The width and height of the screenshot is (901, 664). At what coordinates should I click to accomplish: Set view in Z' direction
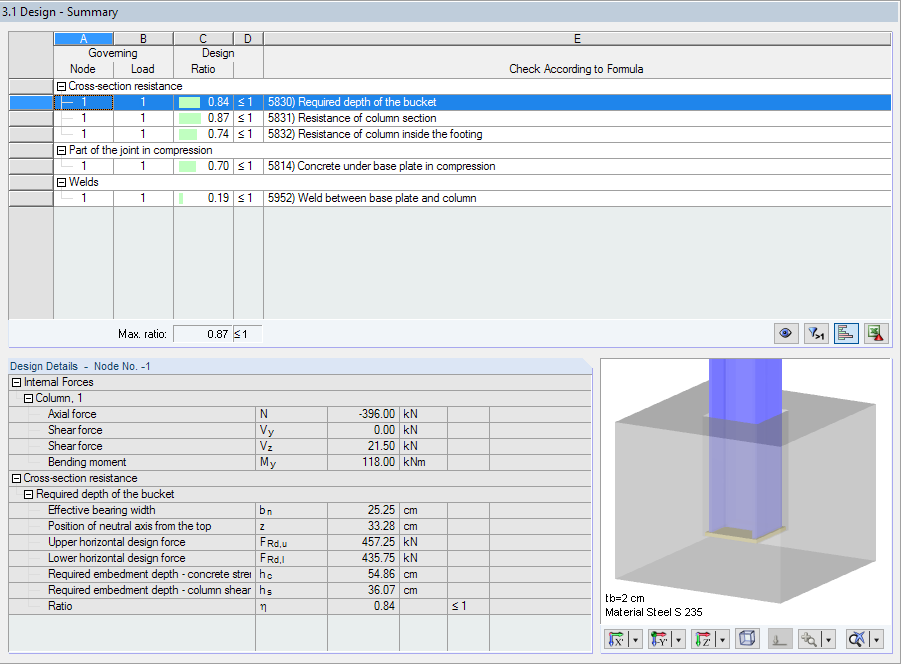[x=703, y=638]
